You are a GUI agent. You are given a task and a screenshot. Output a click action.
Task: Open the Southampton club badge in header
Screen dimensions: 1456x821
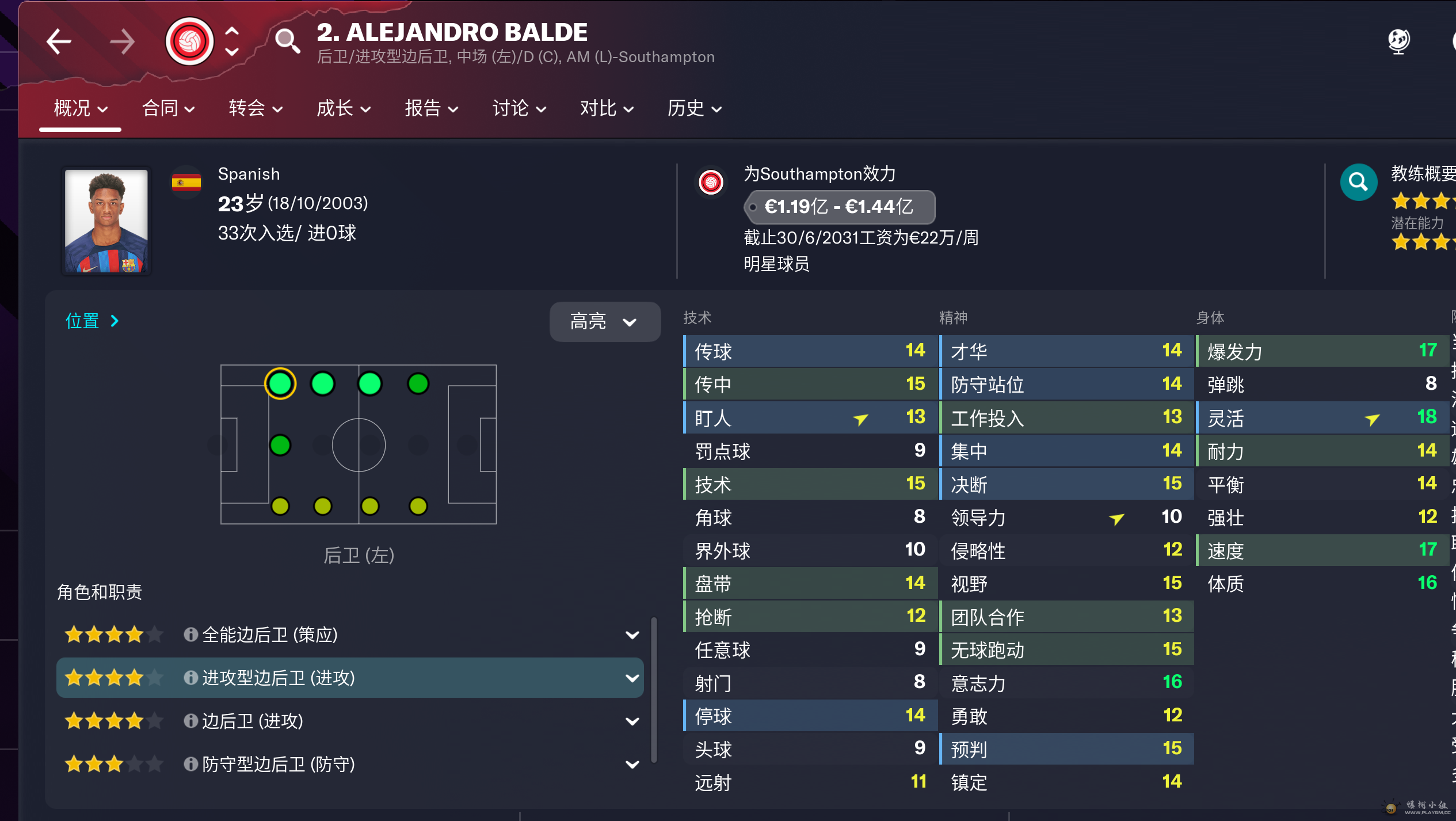point(189,41)
